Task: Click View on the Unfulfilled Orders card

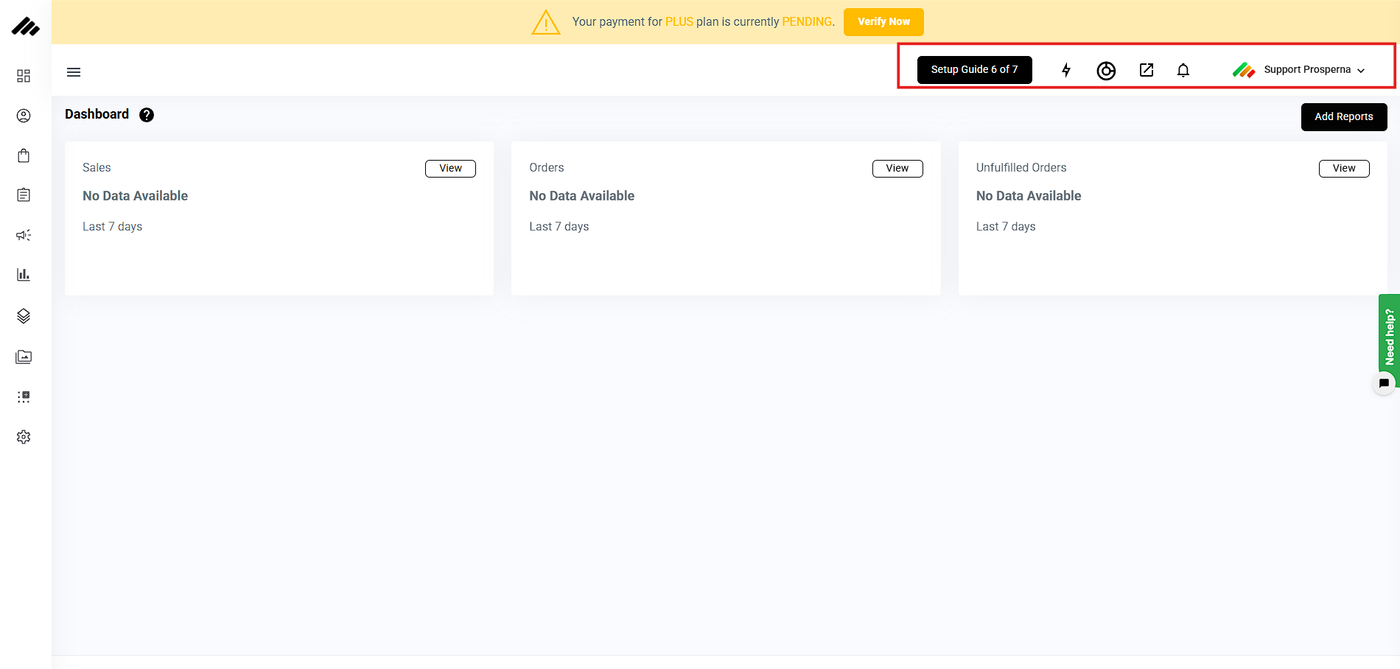Action: tap(1344, 168)
